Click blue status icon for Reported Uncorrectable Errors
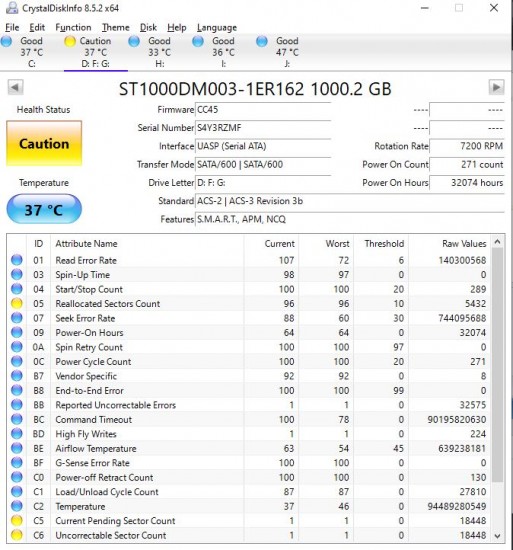The width and height of the screenshot is (513, 550). point(16,405)
